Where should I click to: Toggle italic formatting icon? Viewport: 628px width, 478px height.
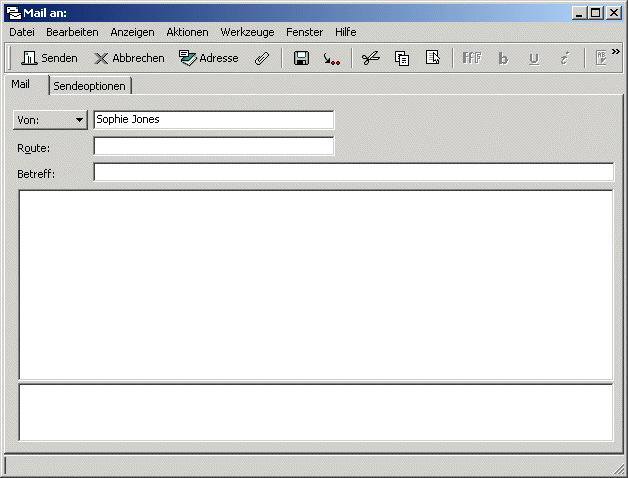(565, 58)
